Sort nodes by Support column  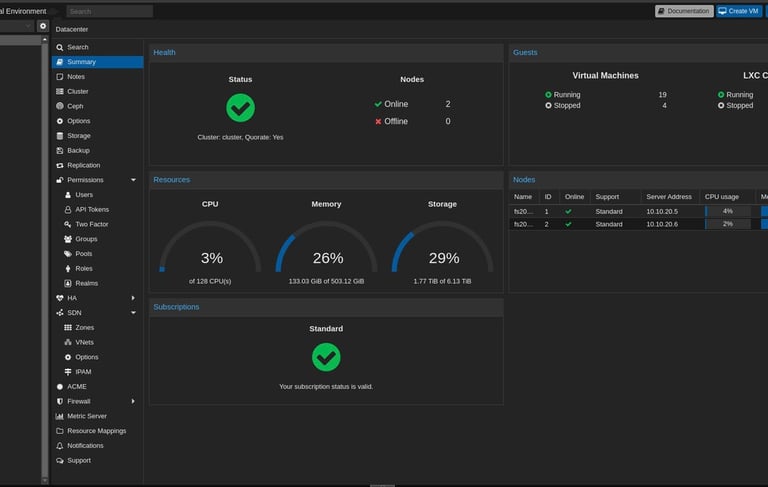pyautogui.click(x=615, y=196)
